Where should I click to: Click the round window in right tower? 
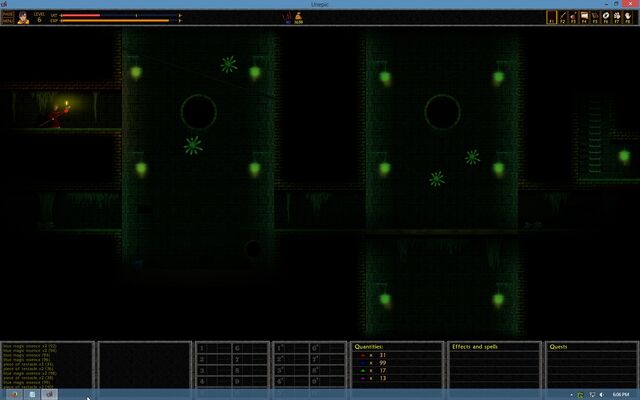442,112
